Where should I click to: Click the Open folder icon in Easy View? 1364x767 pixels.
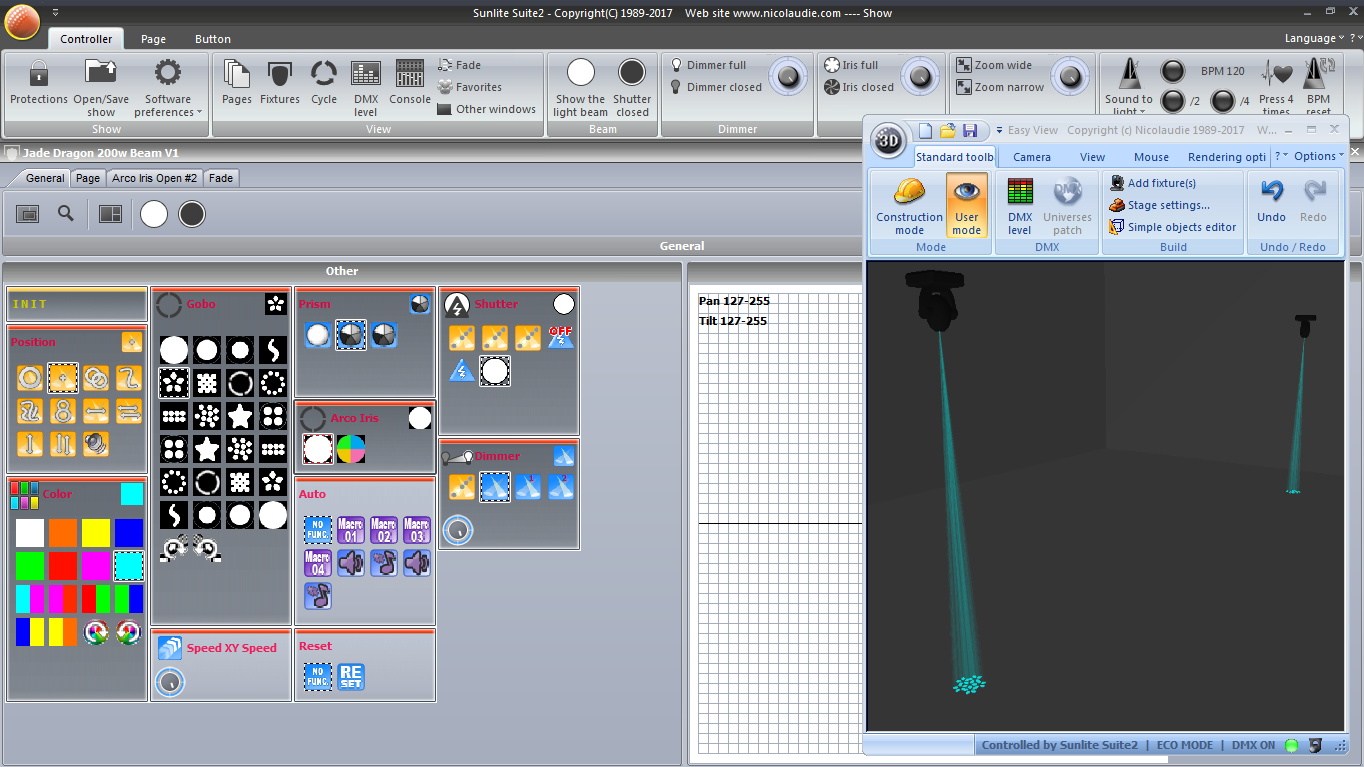(x=947, y=131)
